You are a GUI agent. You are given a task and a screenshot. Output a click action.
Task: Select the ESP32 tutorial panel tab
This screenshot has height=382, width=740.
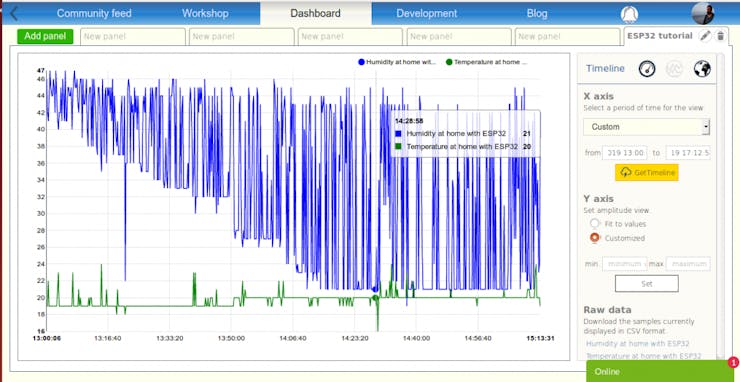(660, 36)
